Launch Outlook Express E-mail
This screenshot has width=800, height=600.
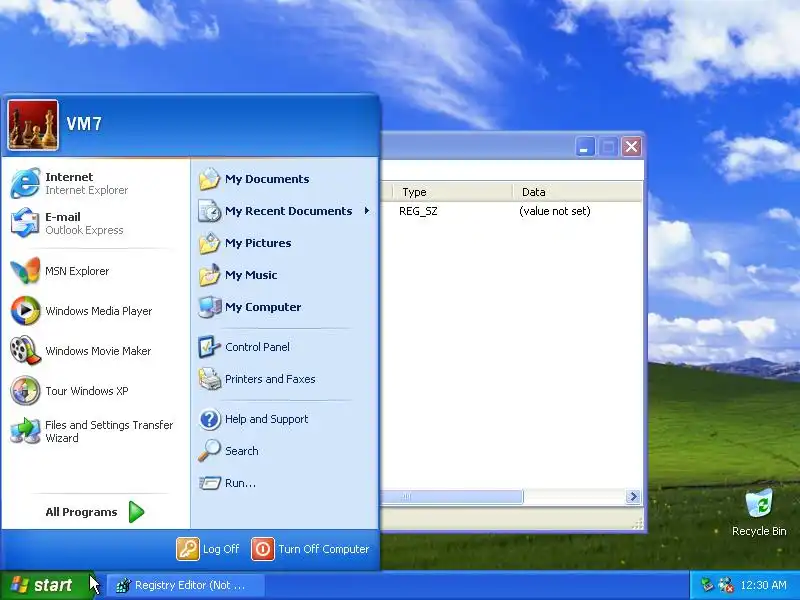[x=95, y=223]
